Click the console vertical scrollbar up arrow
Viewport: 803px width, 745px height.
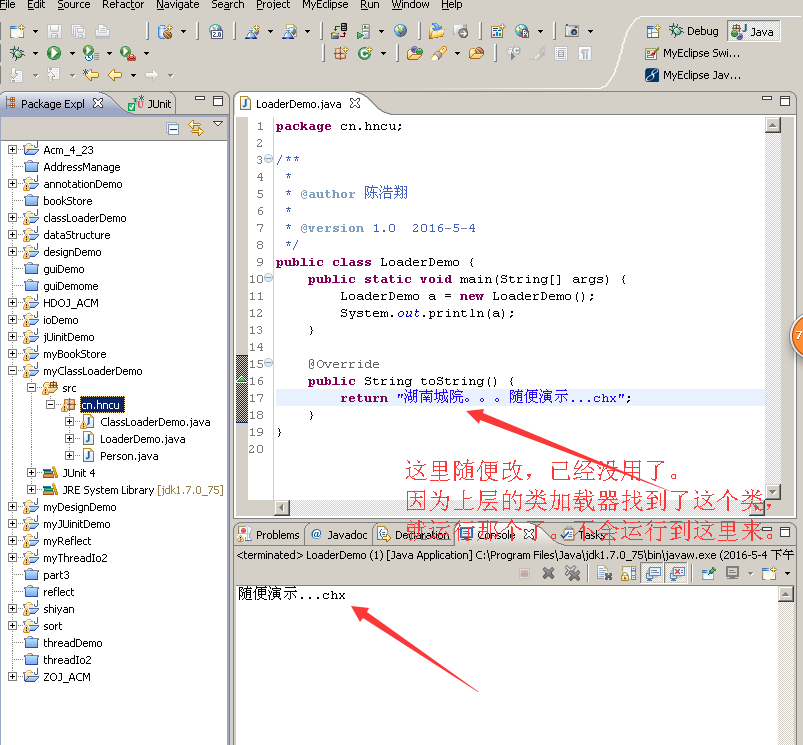click(786, 594)
